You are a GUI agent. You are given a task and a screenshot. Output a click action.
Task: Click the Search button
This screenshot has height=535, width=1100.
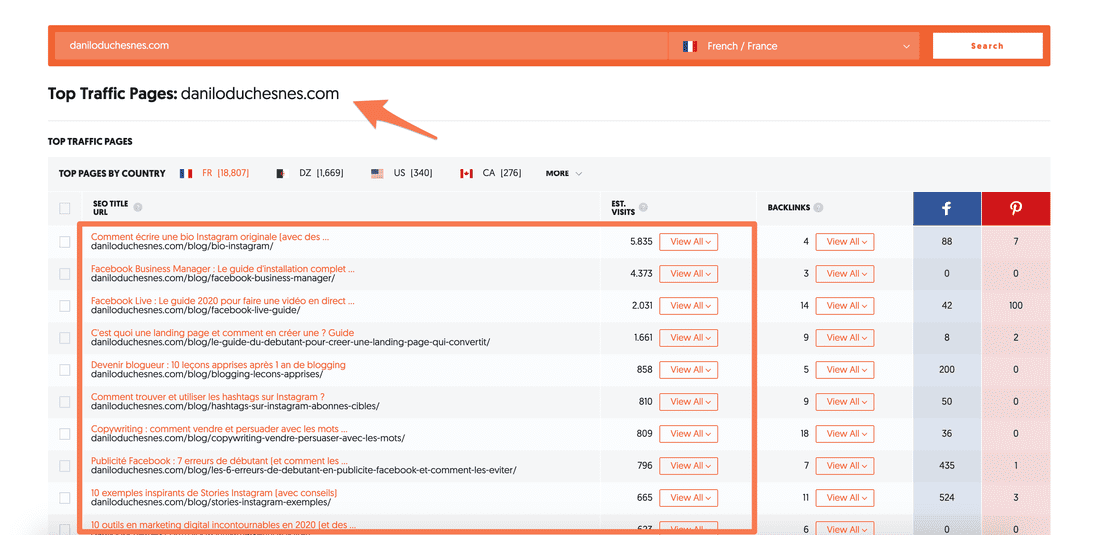[x=987, y=46]
